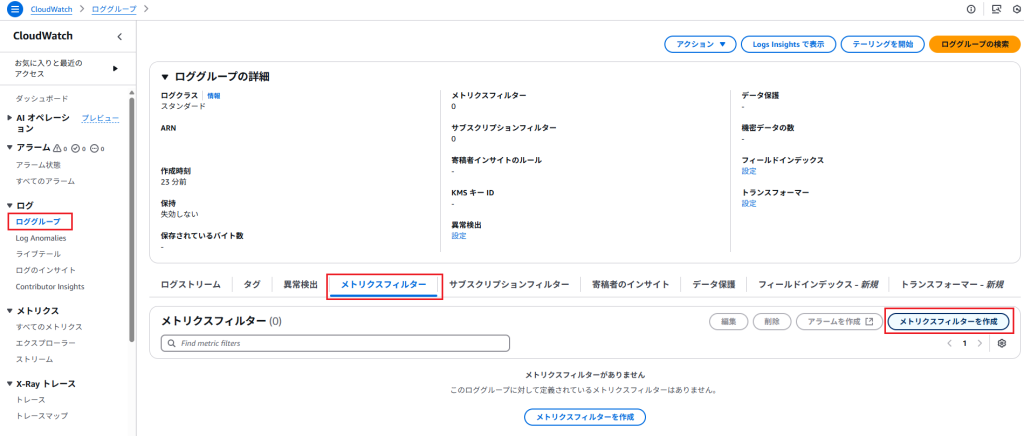This screenshot has height=436, width=1024.
Task: Click the info icon in top bar
Action: 971,9
